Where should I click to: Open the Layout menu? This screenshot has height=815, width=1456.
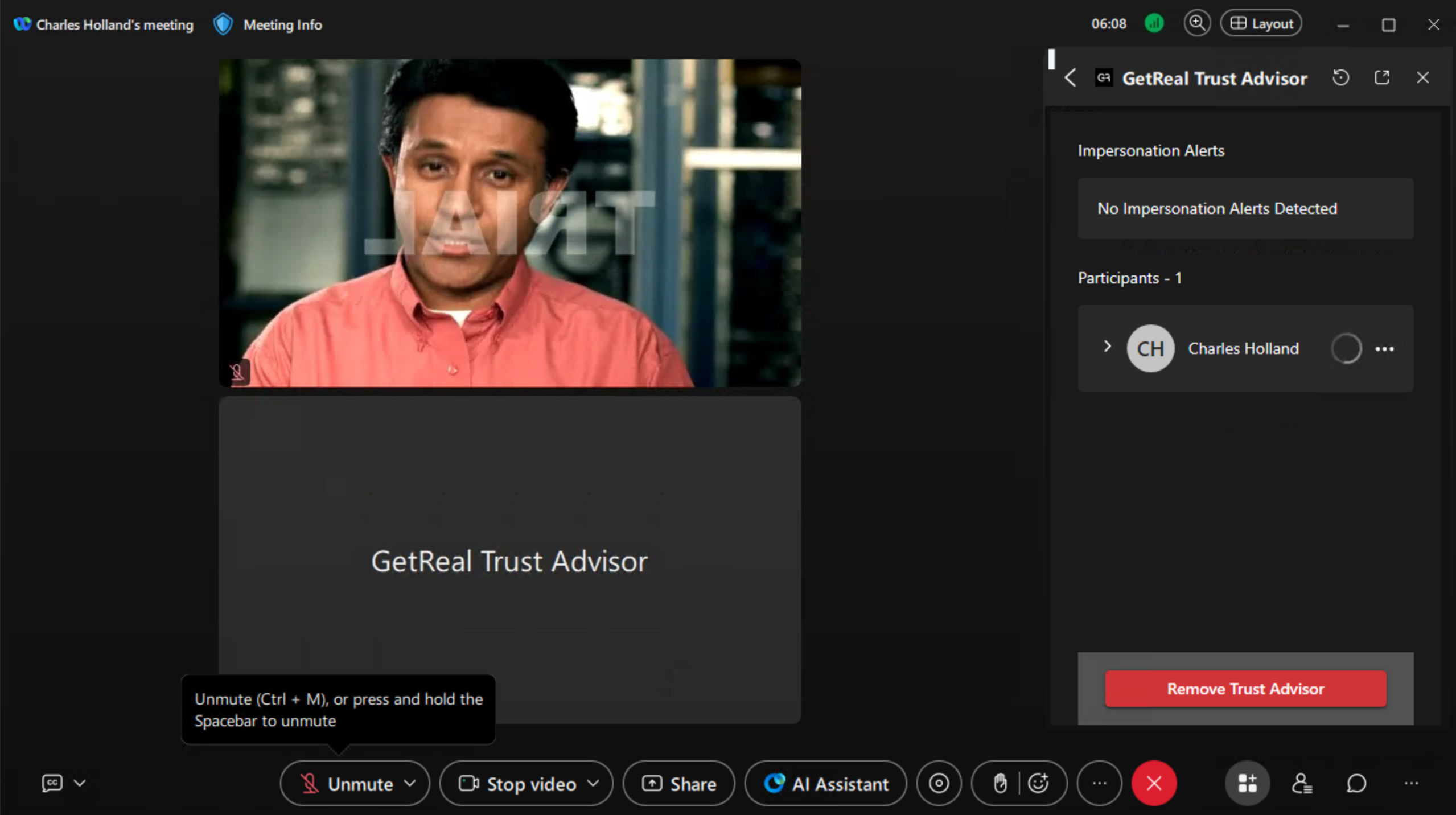pyautogui.click(x=1261, y=23)
